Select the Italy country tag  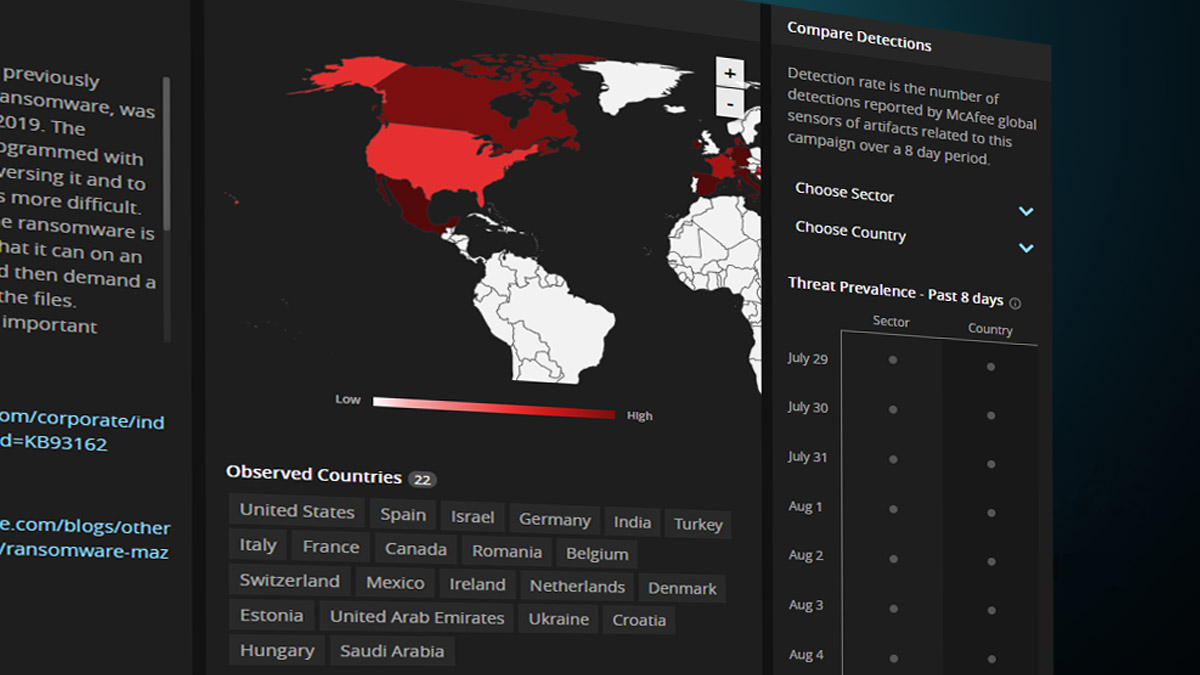(258, 545)
